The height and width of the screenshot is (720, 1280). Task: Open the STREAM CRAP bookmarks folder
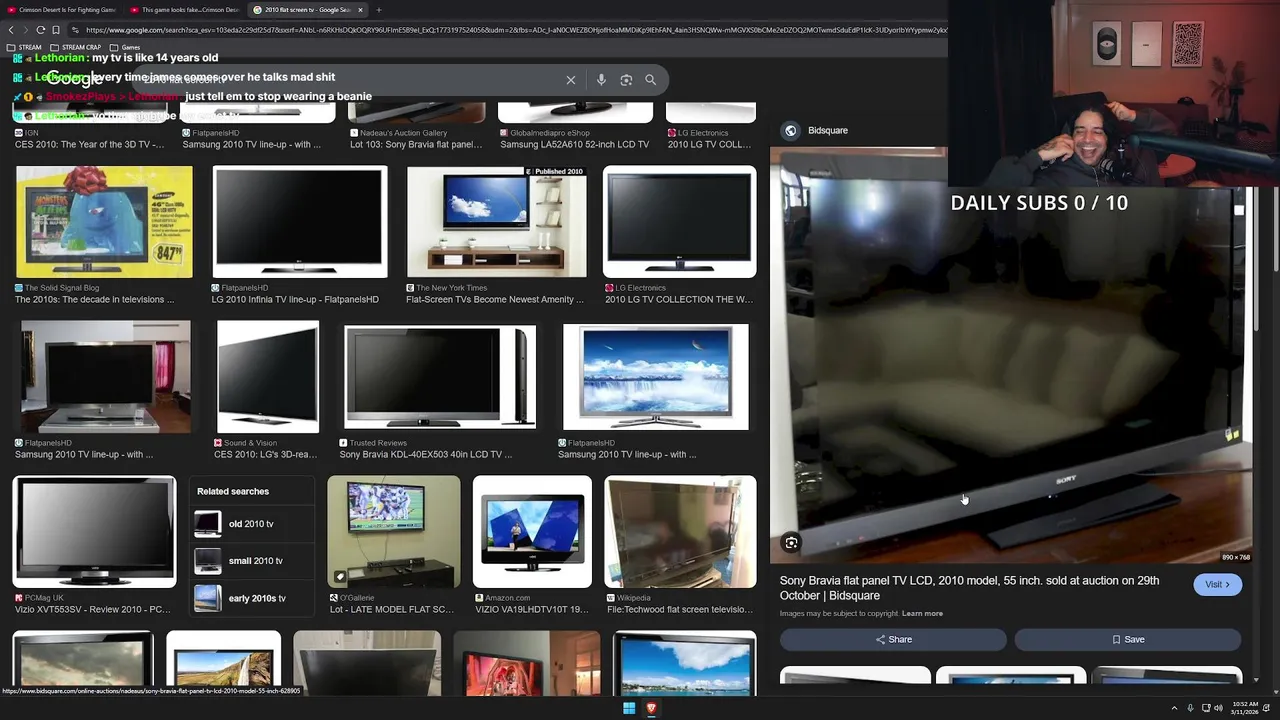tap(76, 47)
